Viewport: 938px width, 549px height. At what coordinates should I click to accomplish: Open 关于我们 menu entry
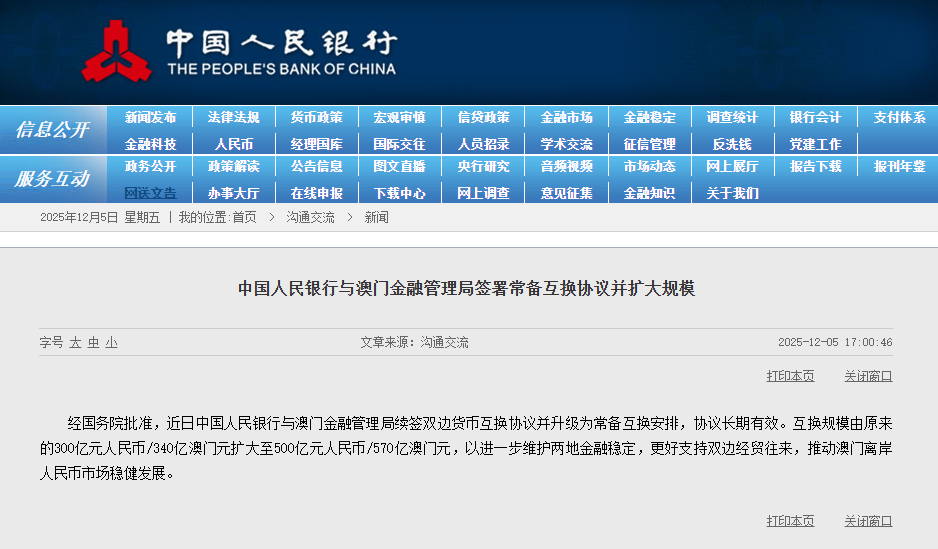point(732,193)
